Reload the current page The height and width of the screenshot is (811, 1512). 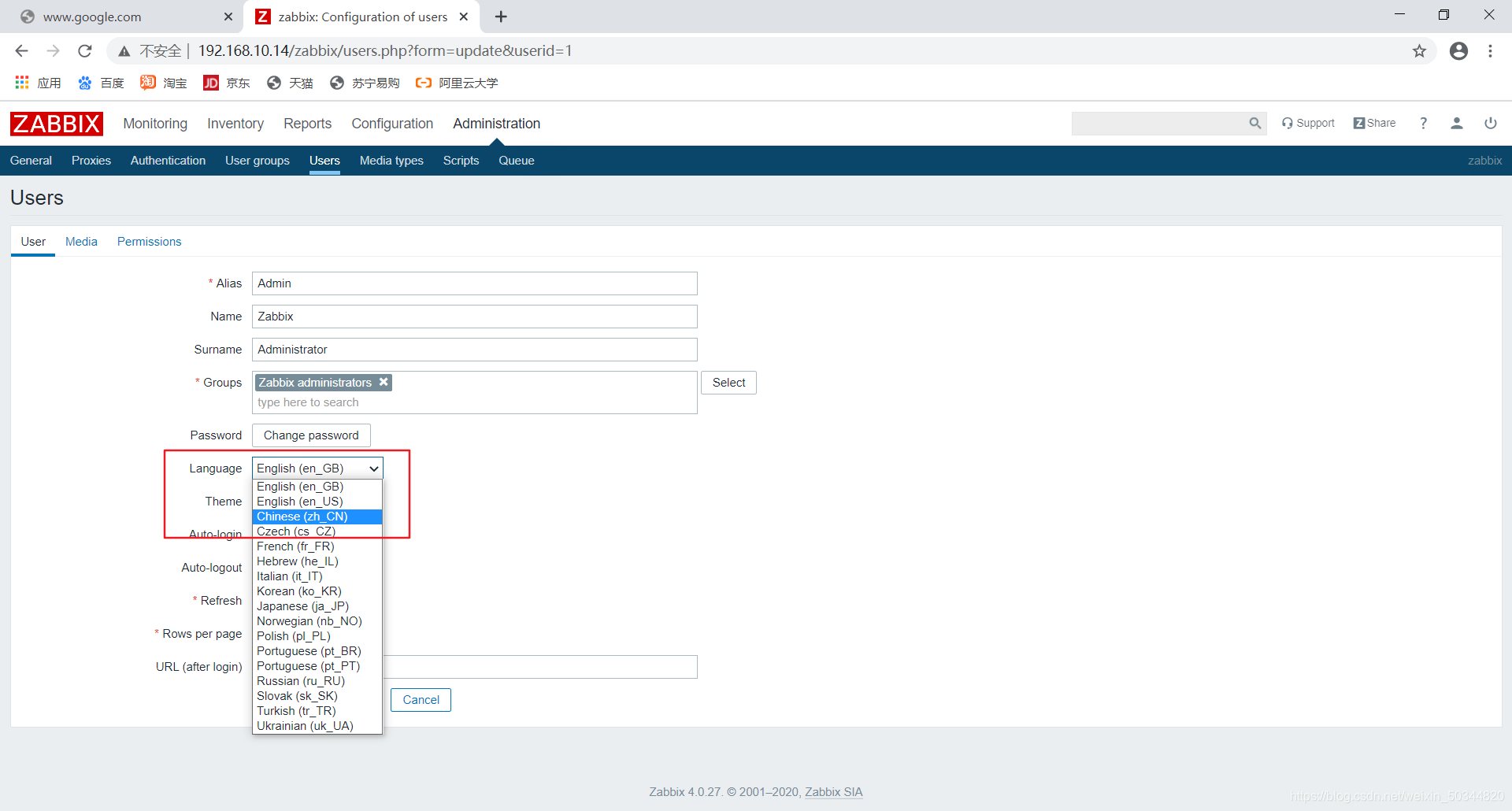pyautogui.click(x=85, y=51)
